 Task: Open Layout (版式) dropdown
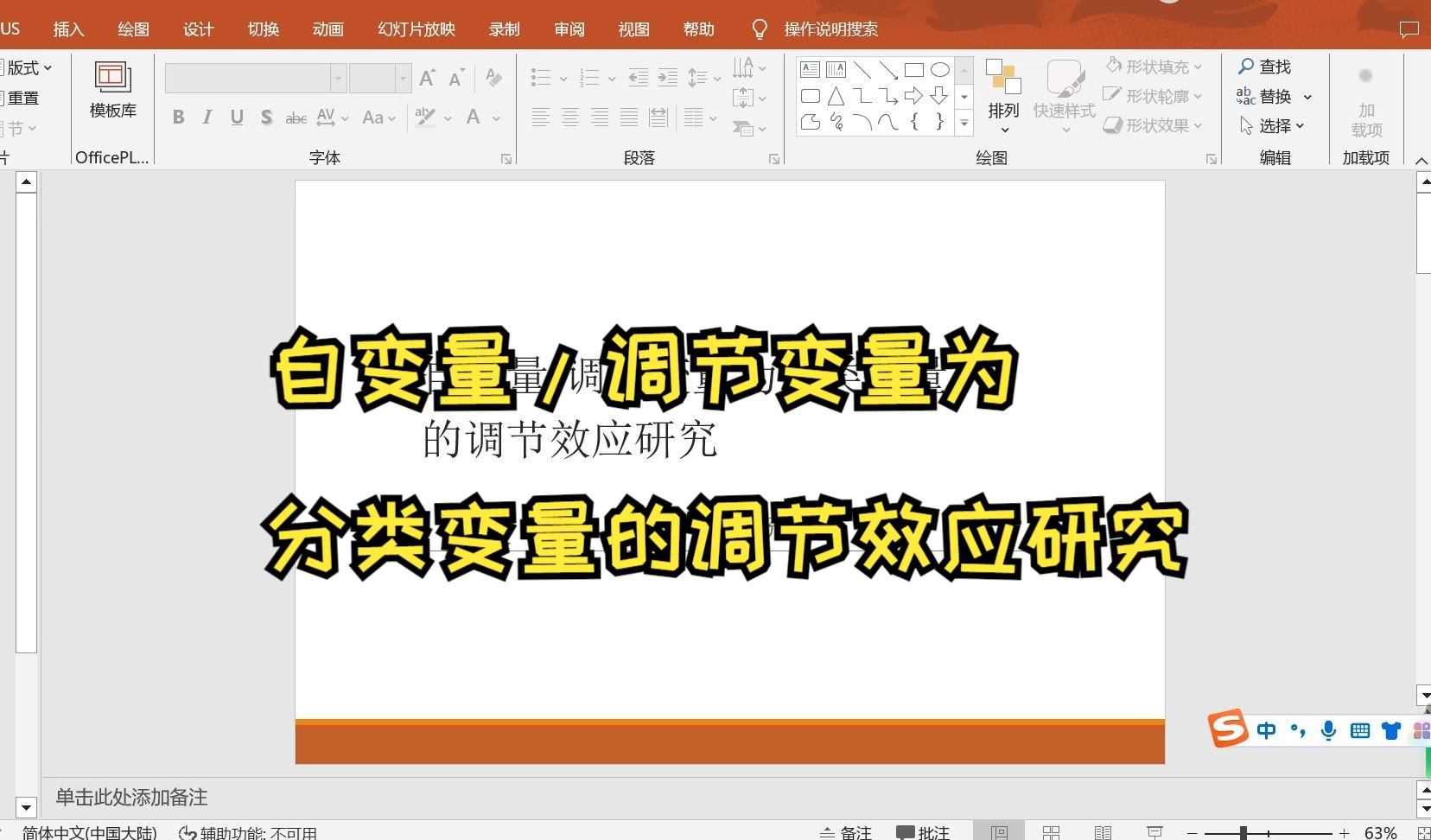pos(28,67)
